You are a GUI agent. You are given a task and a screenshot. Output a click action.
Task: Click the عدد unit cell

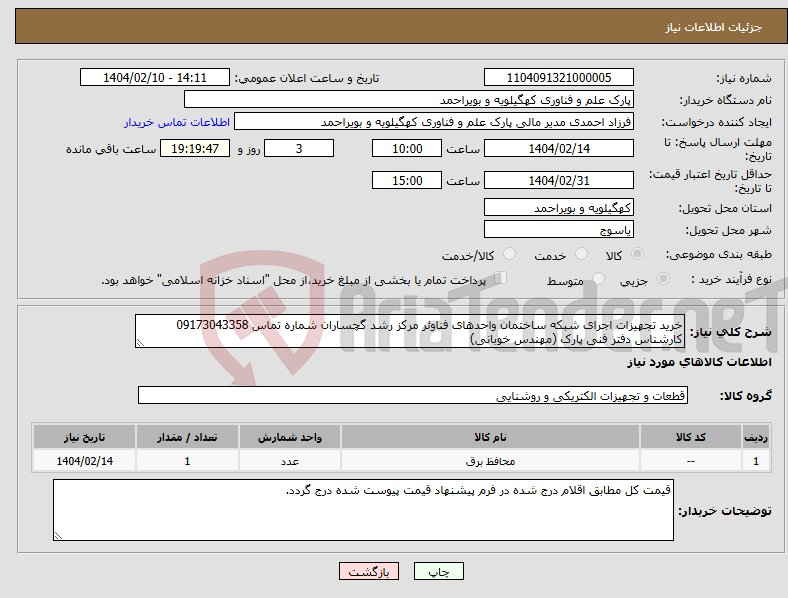(290, 460)
